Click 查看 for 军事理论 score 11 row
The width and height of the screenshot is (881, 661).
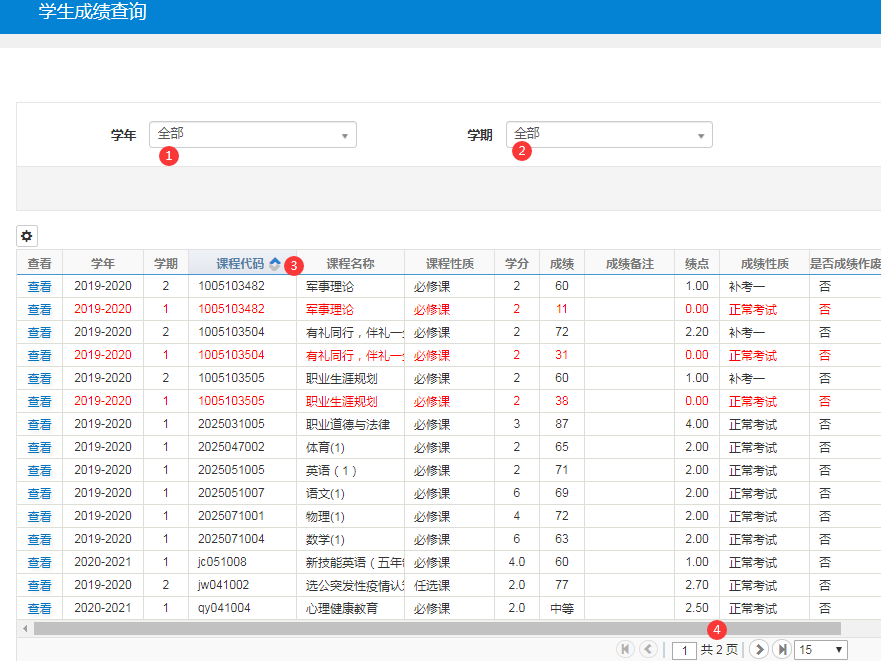click(39, 310)
